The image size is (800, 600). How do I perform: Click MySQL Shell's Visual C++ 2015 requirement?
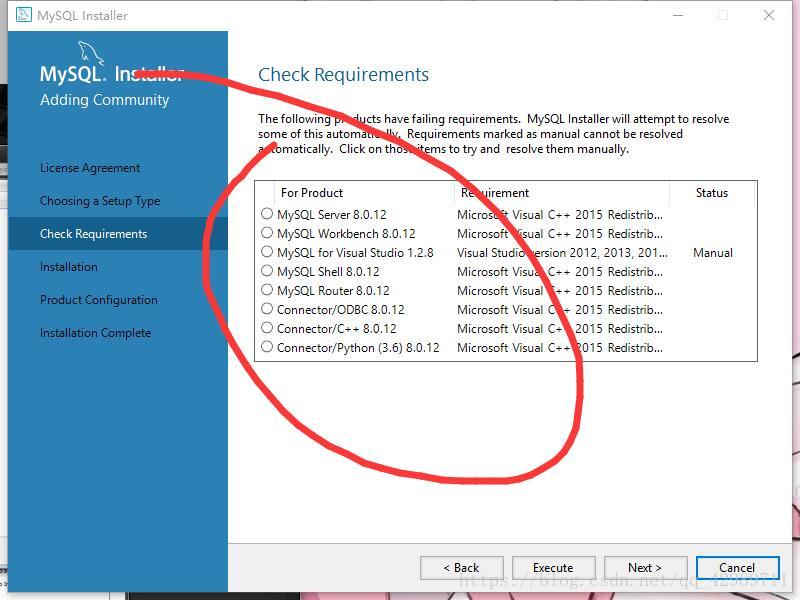tap(560, 272)
